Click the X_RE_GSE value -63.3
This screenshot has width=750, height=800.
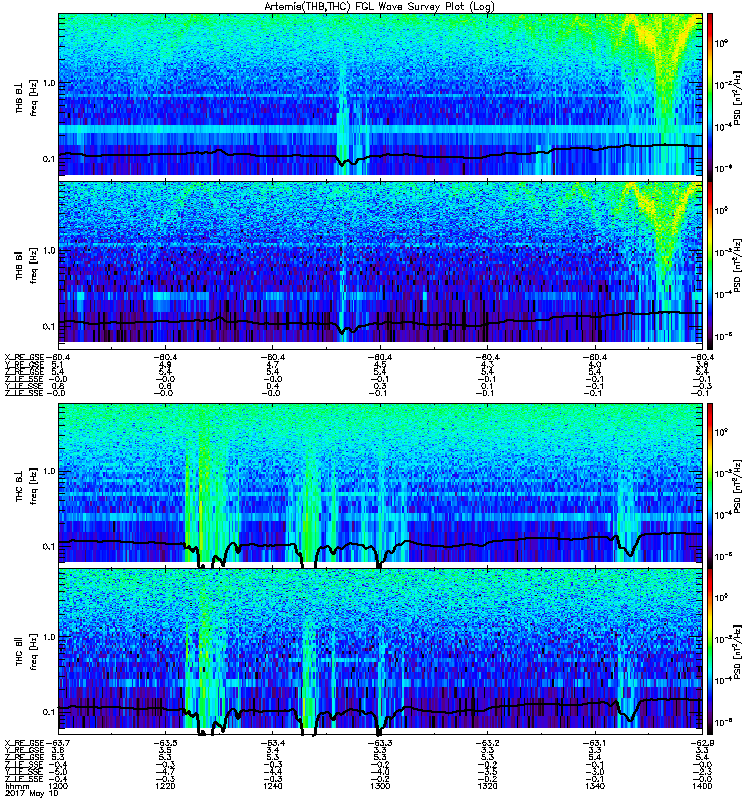click(x=380, y=743)
